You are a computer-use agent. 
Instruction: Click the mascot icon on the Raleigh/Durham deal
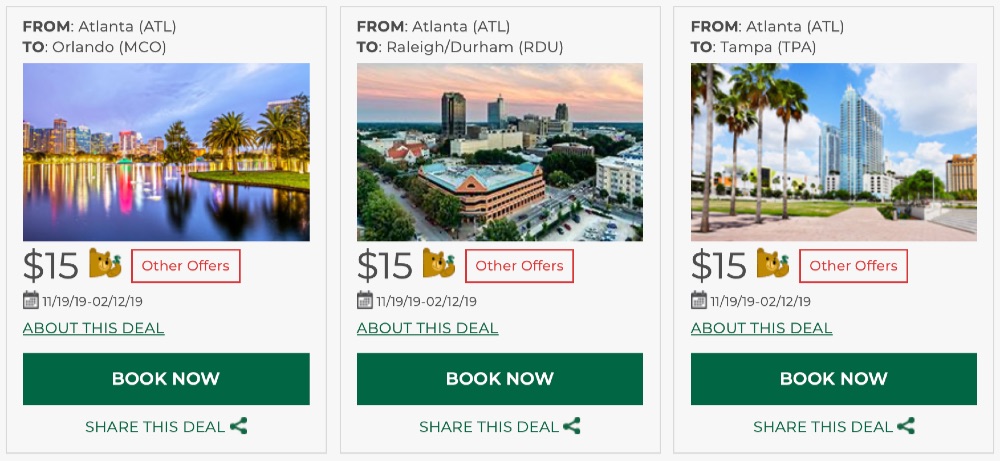coord(439,264)
